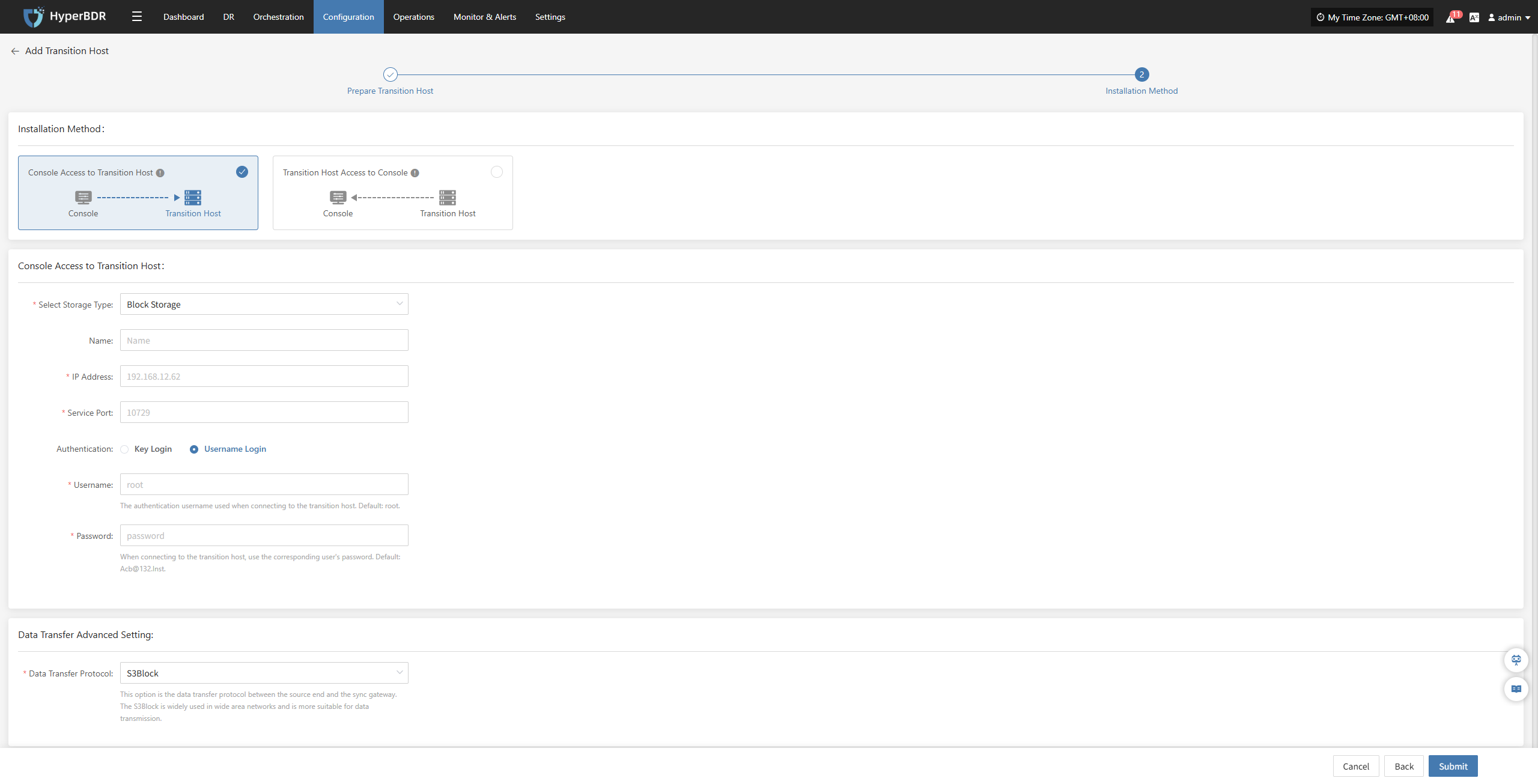Image resolution: width=1538 pixels, height=784 pixels.
Task: Click the Submit button
Action: [1453, 766]
